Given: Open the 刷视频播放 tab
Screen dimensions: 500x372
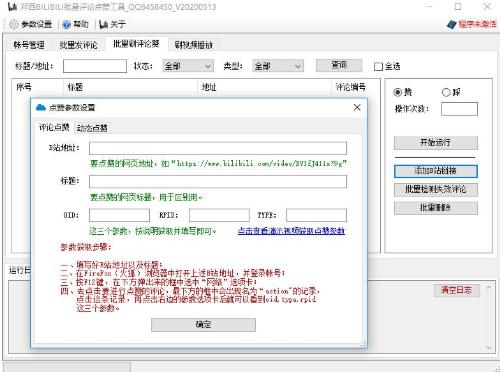Looking at the screenshot, I should 194,45.
